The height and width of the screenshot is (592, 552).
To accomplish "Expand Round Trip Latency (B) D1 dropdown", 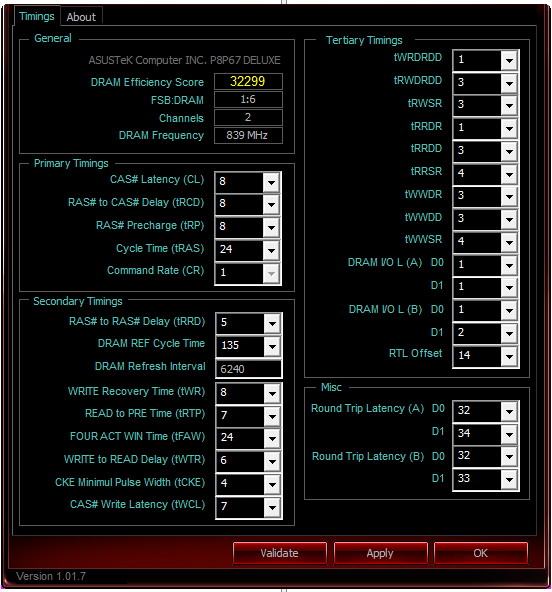I will pyautogui.click(x=509, y=480).
